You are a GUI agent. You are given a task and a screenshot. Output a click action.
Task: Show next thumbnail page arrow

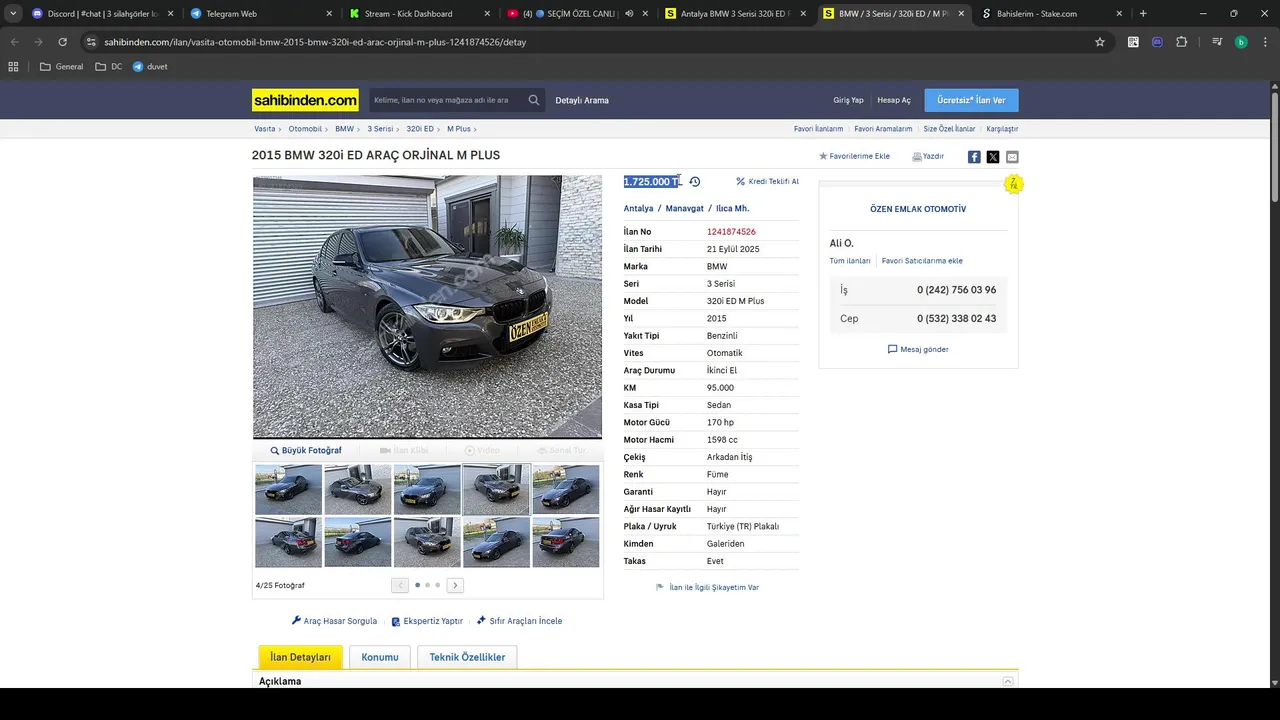pos(455,585)
